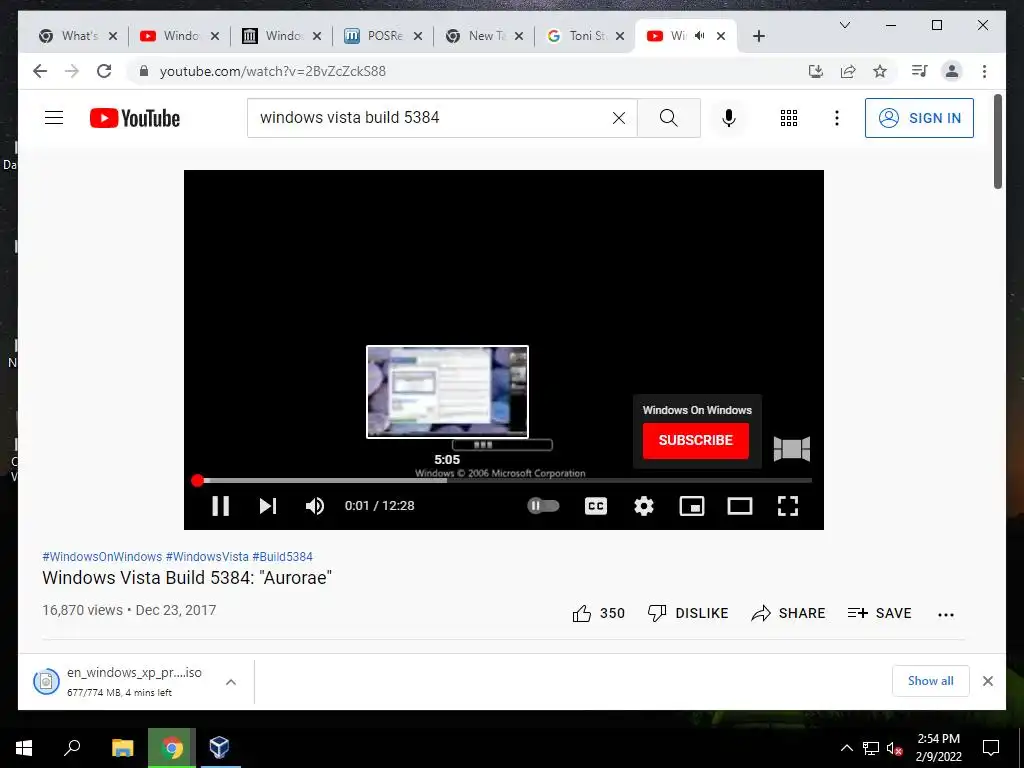This screenshot has width=1024, height=768.
Task: Mute site via tab speaker icon
Action: [699, 36]
